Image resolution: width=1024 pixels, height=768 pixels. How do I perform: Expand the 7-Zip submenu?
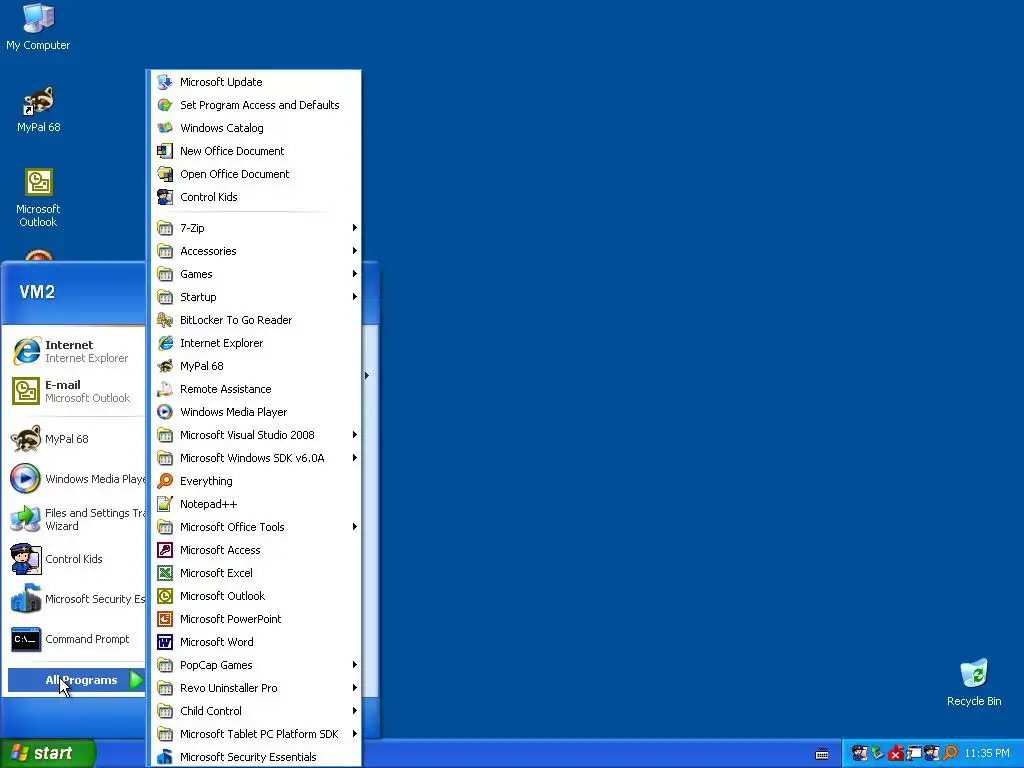pos(255,228)
